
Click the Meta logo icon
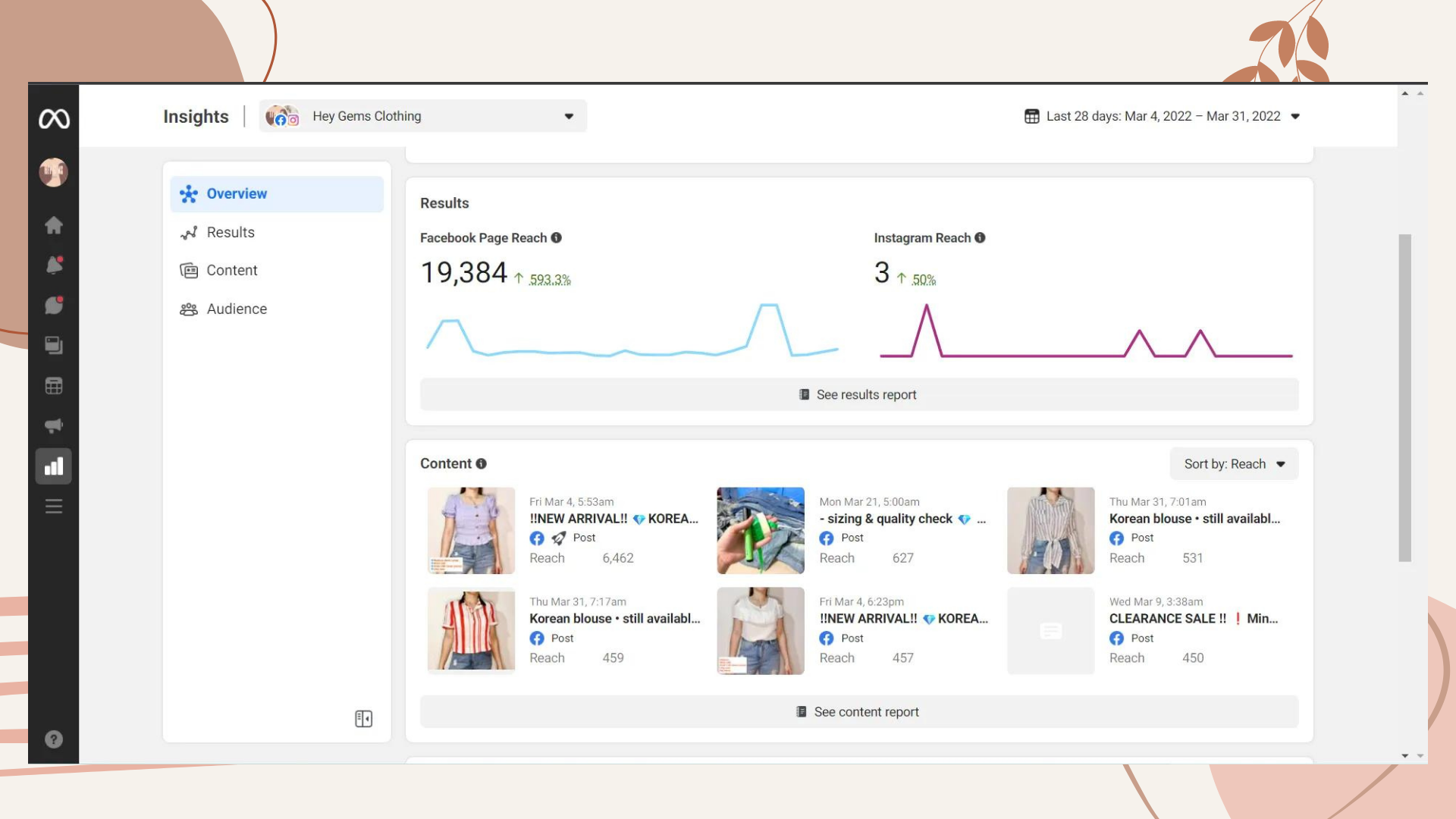pos(54,118)
